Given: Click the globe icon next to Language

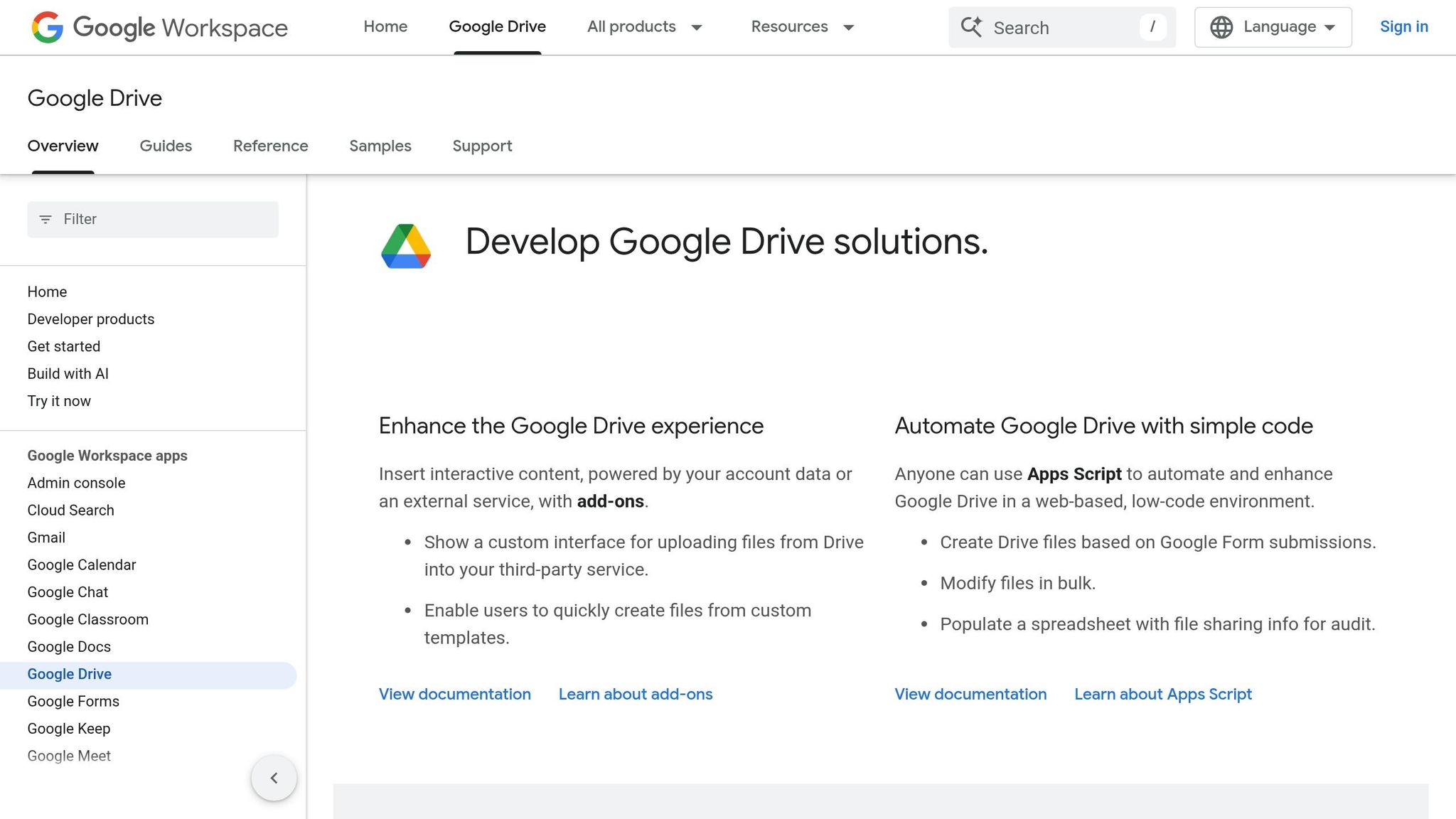Looking at the screenshot, I should 1221,27.
